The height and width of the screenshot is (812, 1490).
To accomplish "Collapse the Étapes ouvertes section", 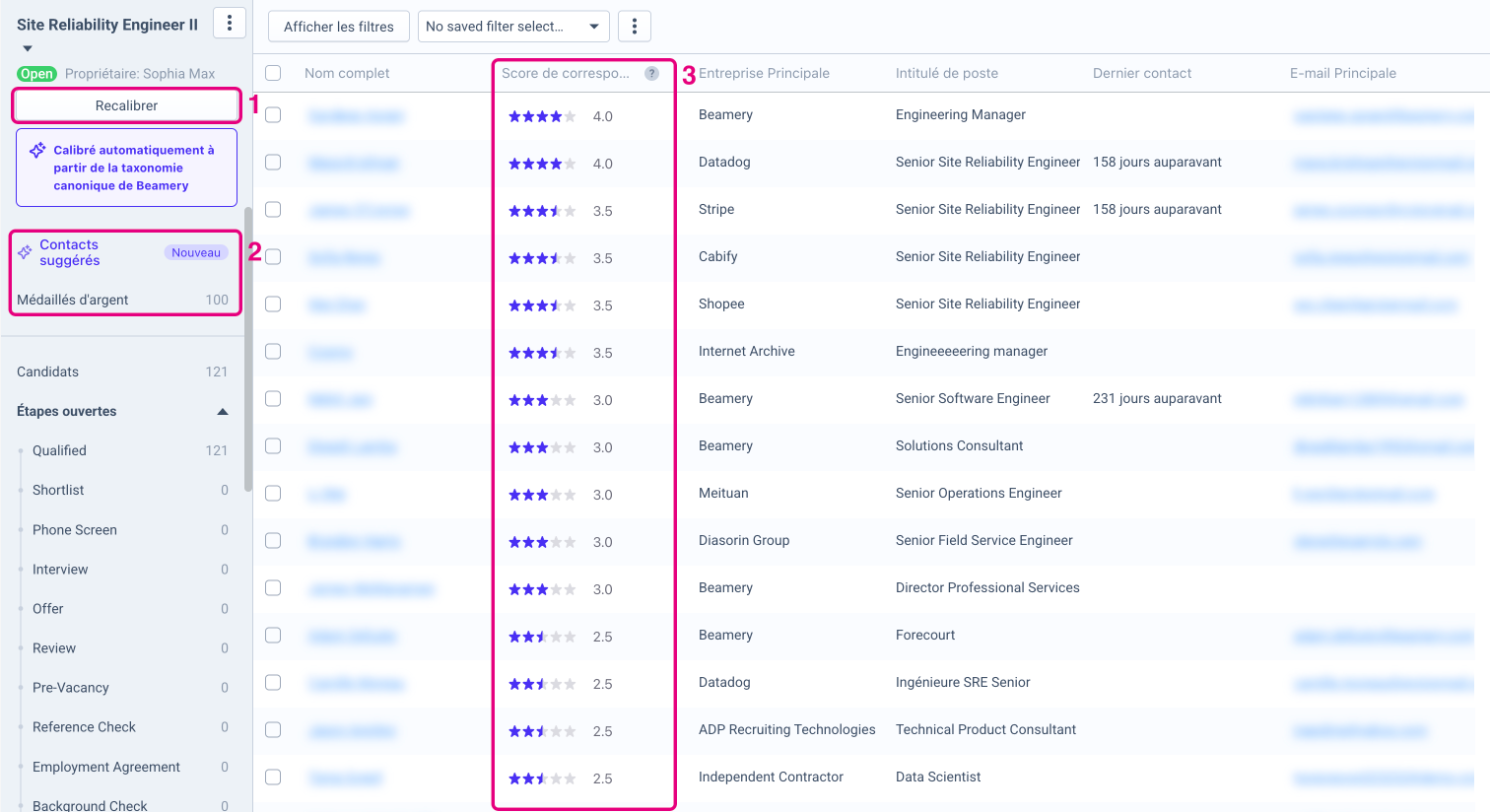I will [x=223, y=411].
